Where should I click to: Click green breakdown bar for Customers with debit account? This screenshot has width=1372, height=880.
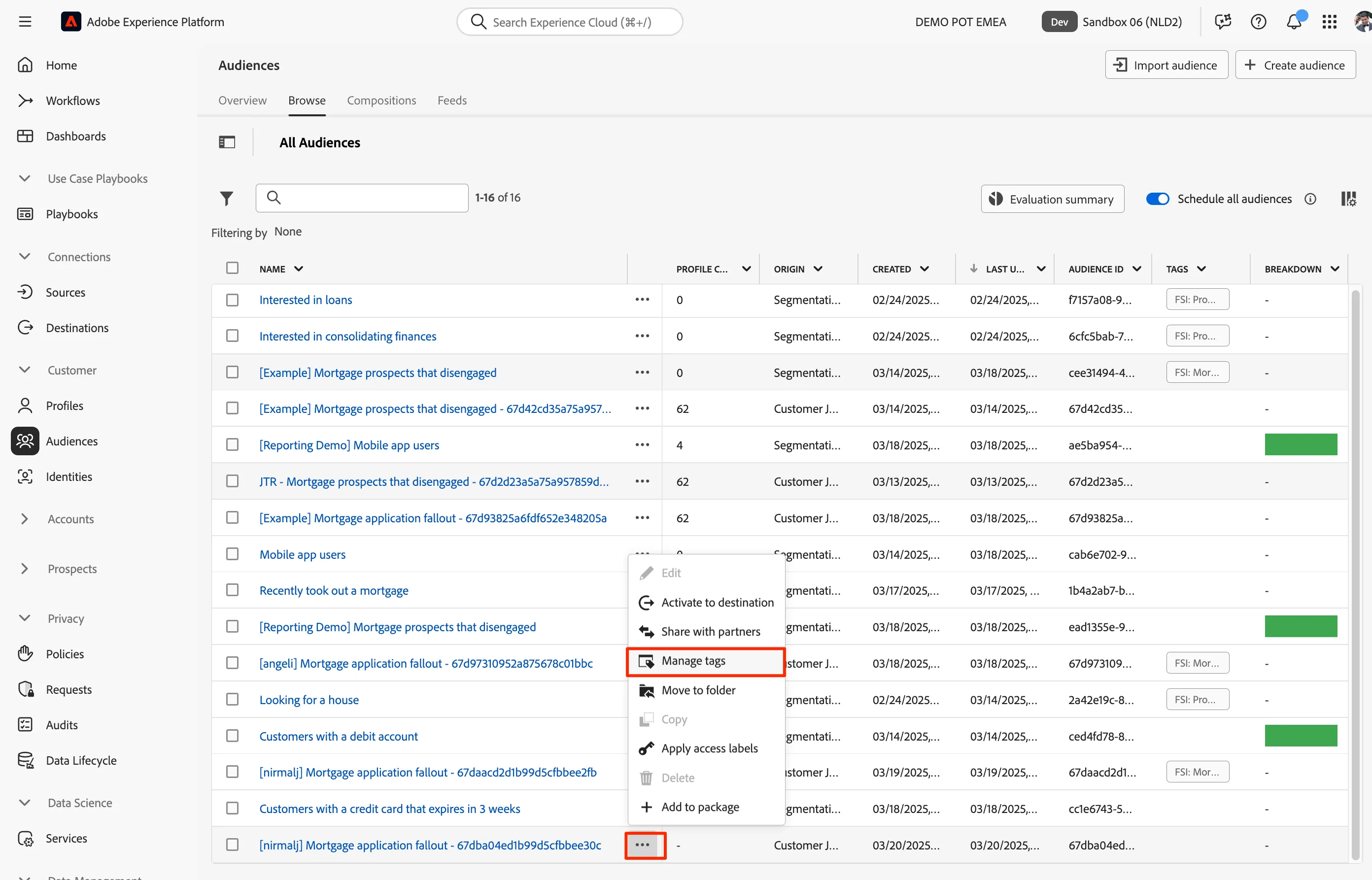(1301, 736)
